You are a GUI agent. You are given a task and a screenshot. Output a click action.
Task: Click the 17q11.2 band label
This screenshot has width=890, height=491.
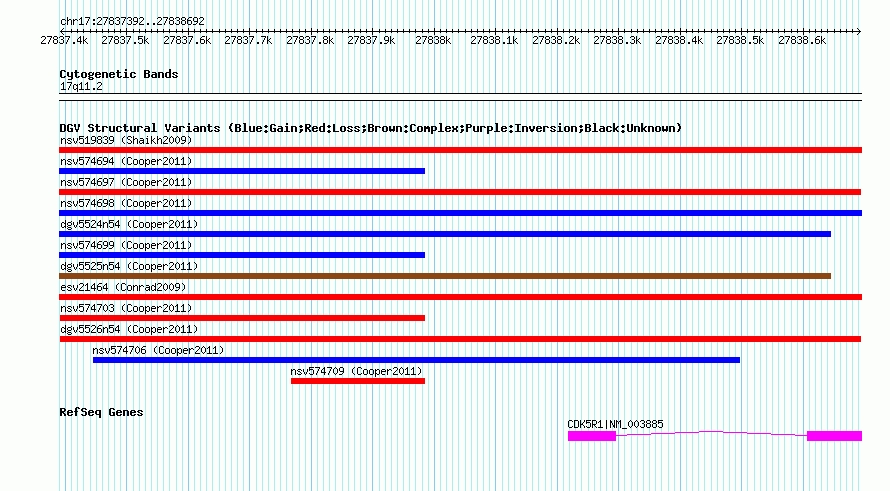(x=81, y=86)
